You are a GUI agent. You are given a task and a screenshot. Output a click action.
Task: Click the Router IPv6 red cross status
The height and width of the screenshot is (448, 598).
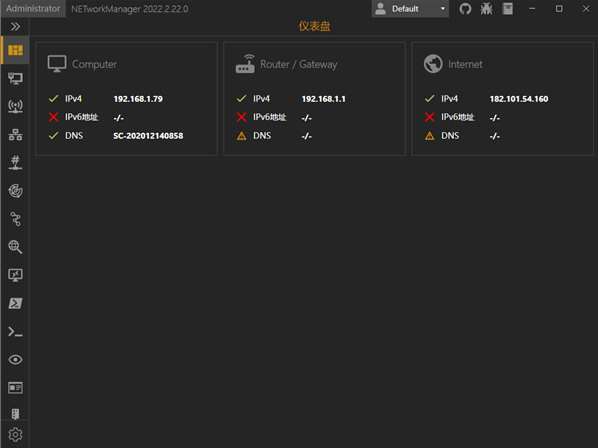[x=241, y=117]
